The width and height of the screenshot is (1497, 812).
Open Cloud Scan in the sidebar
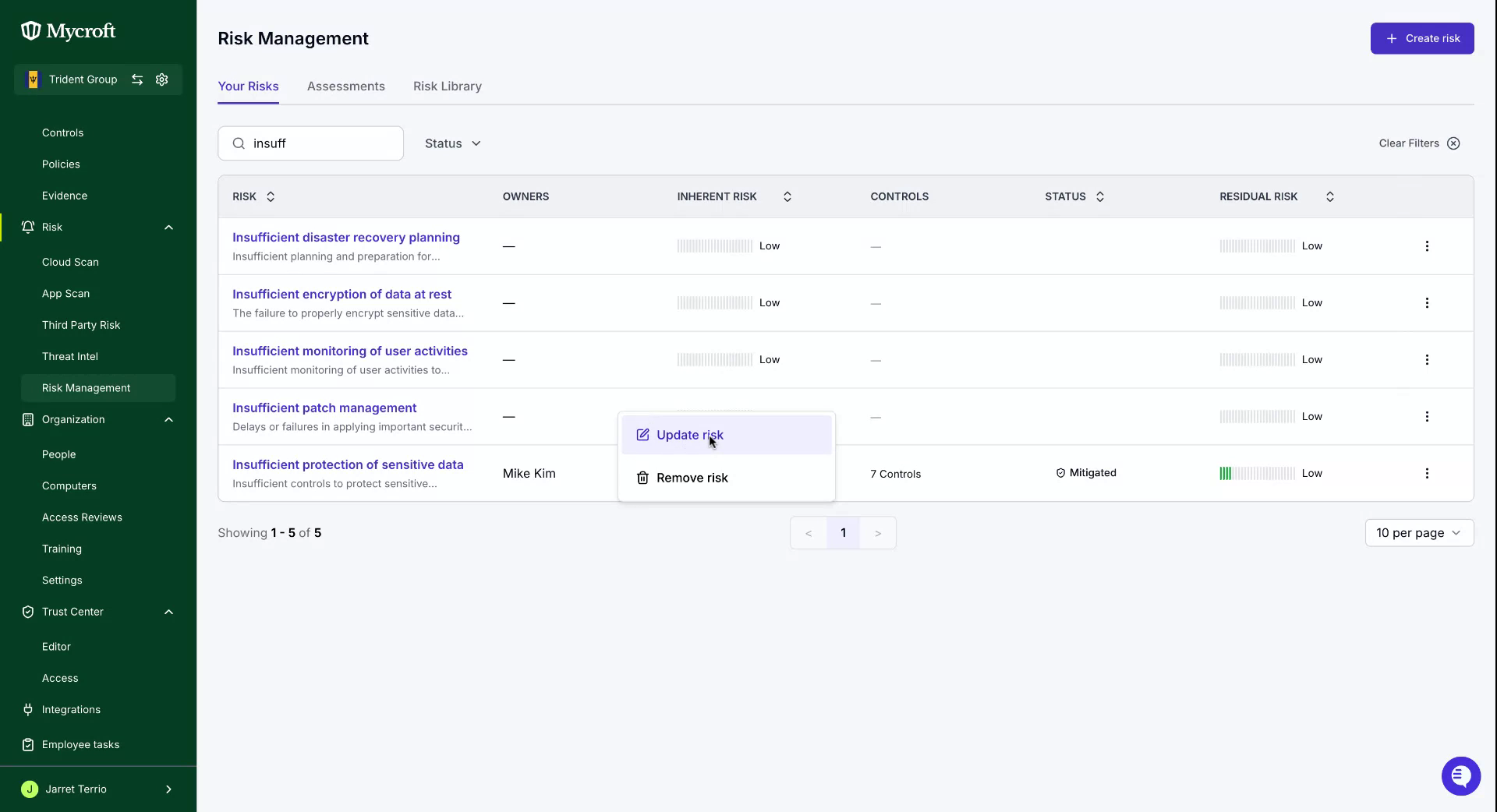(x=70, y=262)
